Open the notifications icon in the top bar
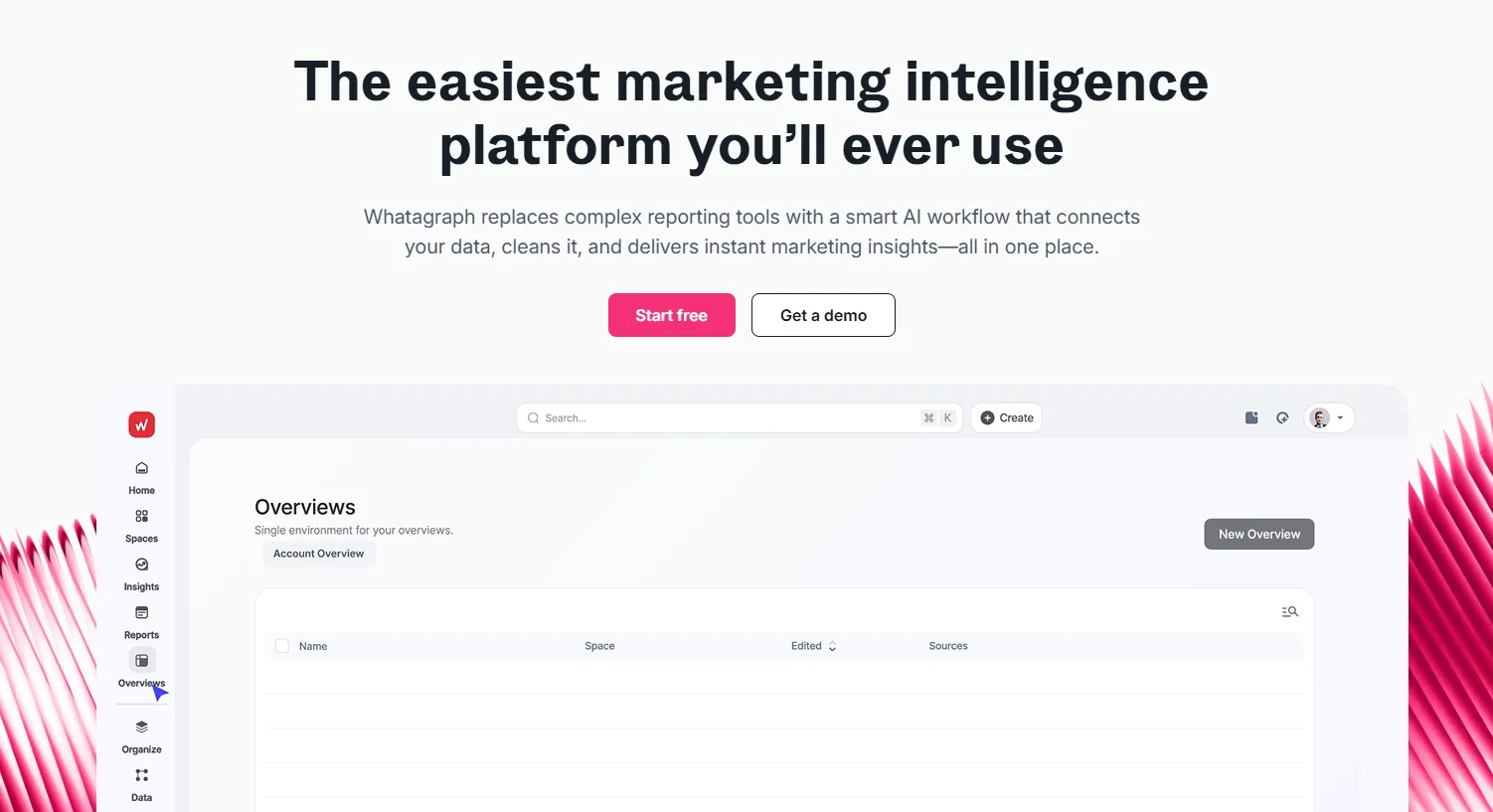 click(x=1250, y=417)
